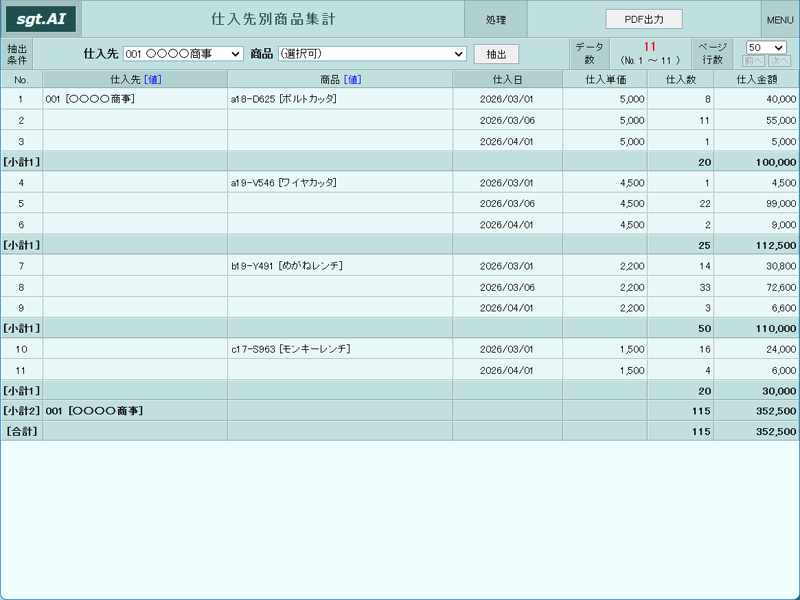Click the [値] link in 商品 header
Image resolution: width=800 pixels, height=600 pixels.
tap(353, 80)
